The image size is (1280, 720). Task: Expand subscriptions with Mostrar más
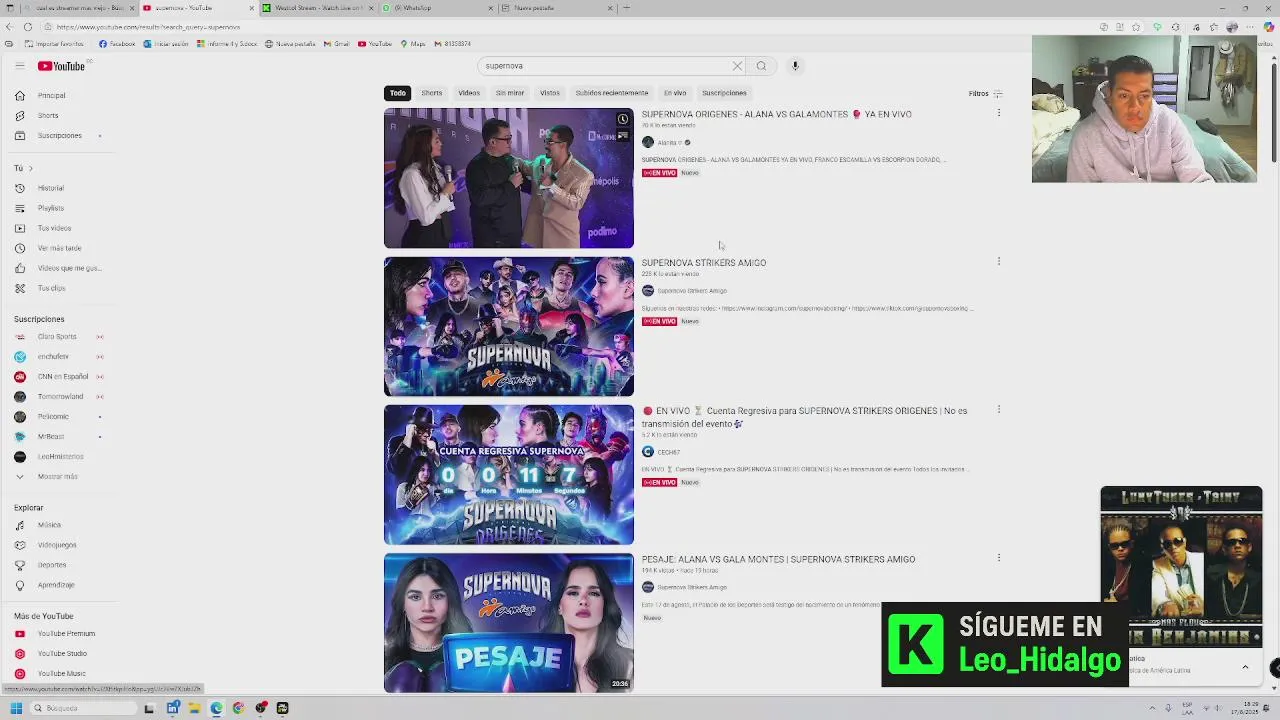pos(60,477)
